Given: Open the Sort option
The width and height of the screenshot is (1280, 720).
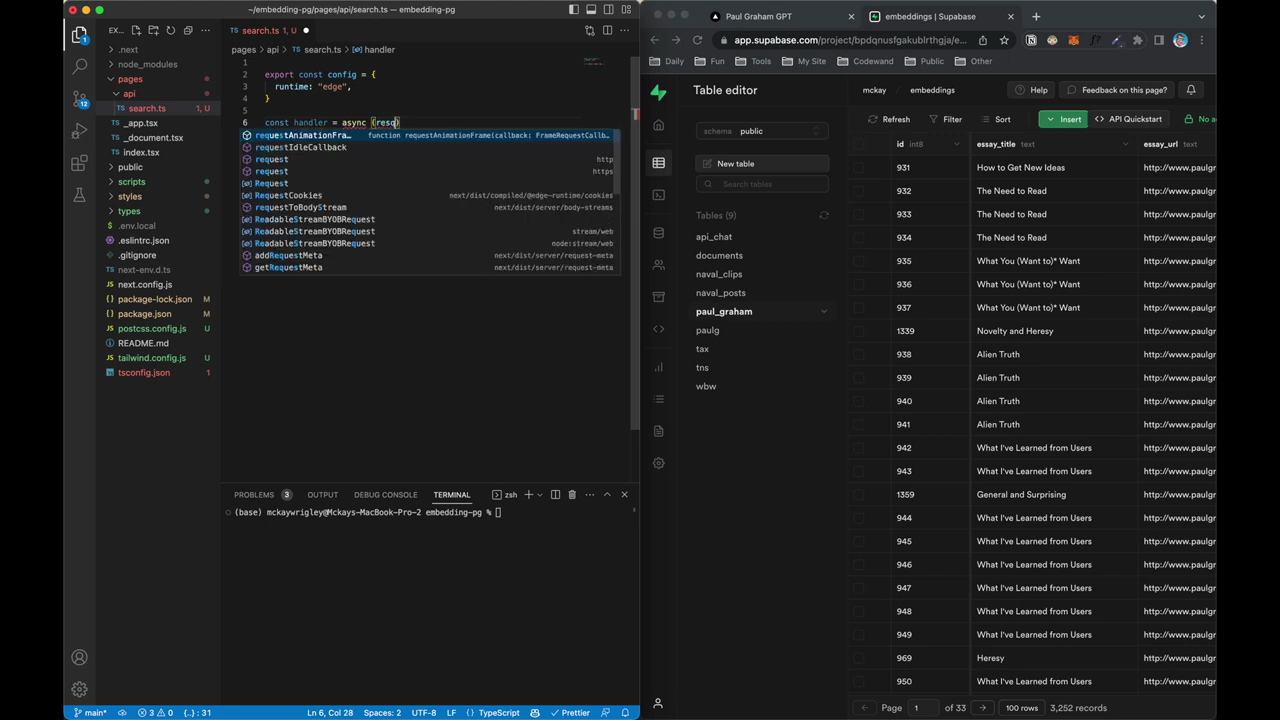Looking at the screenshot, I should pyautogui.click(x=995, y=119).
